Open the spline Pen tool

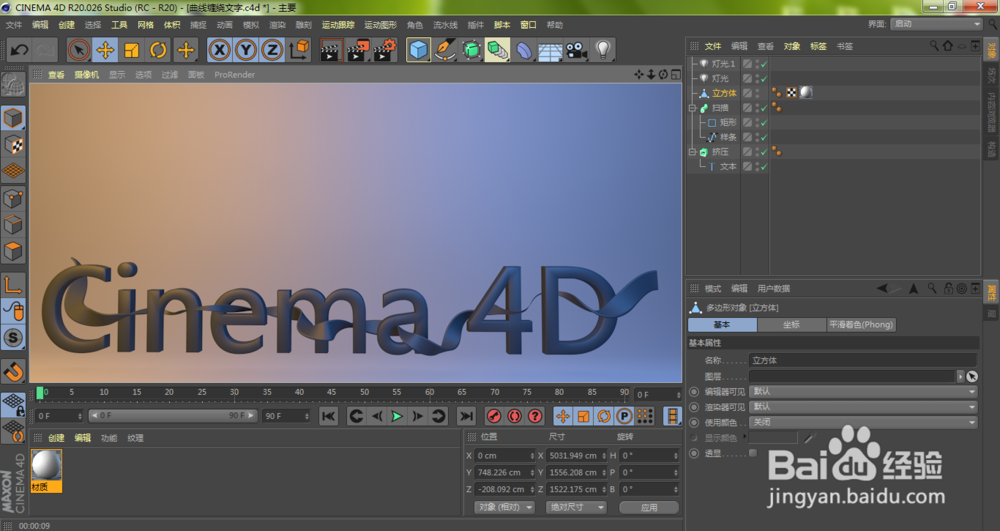coord(445,50)
